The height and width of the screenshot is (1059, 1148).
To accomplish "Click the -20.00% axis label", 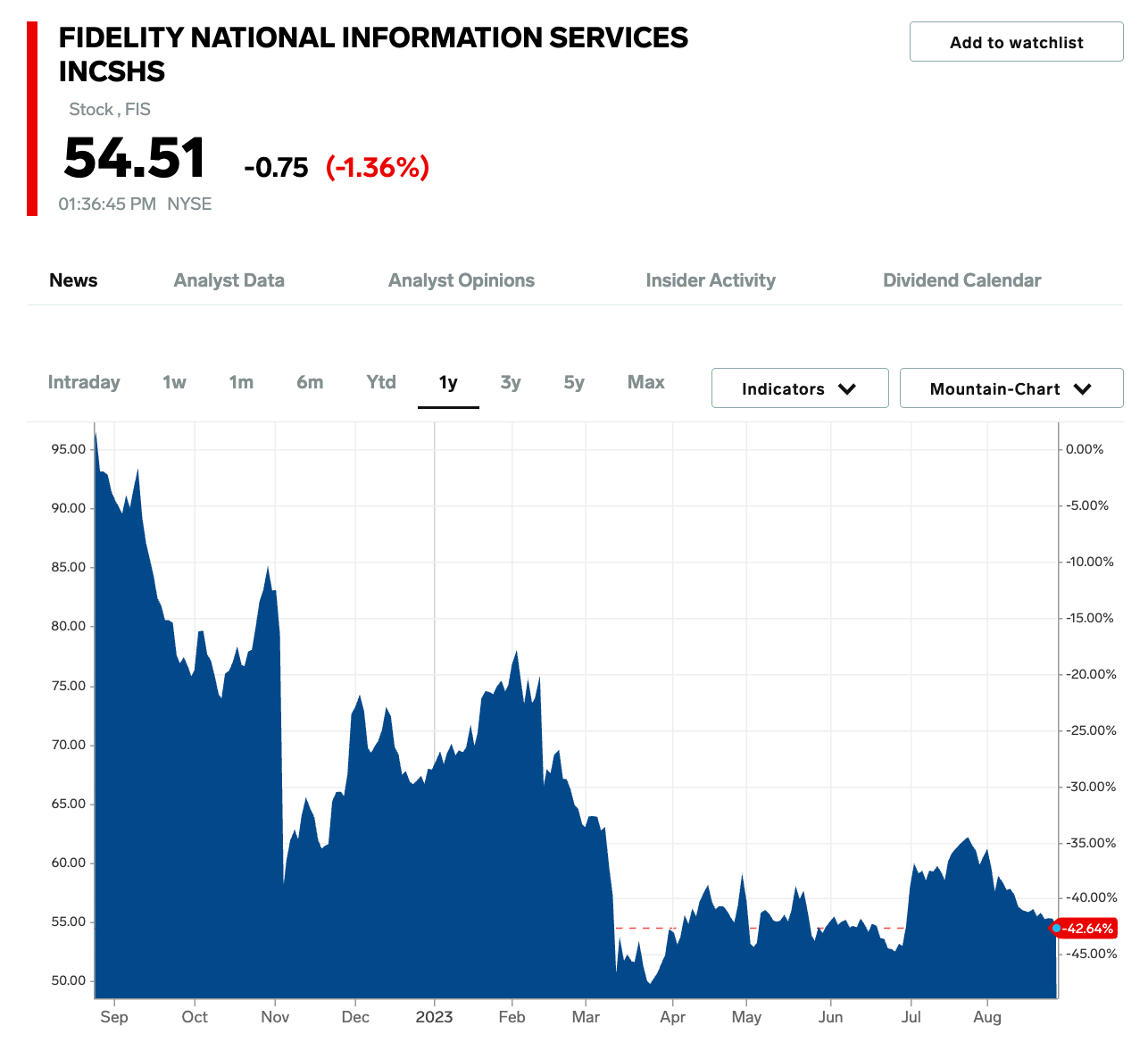I will (x=1090, y=674).
